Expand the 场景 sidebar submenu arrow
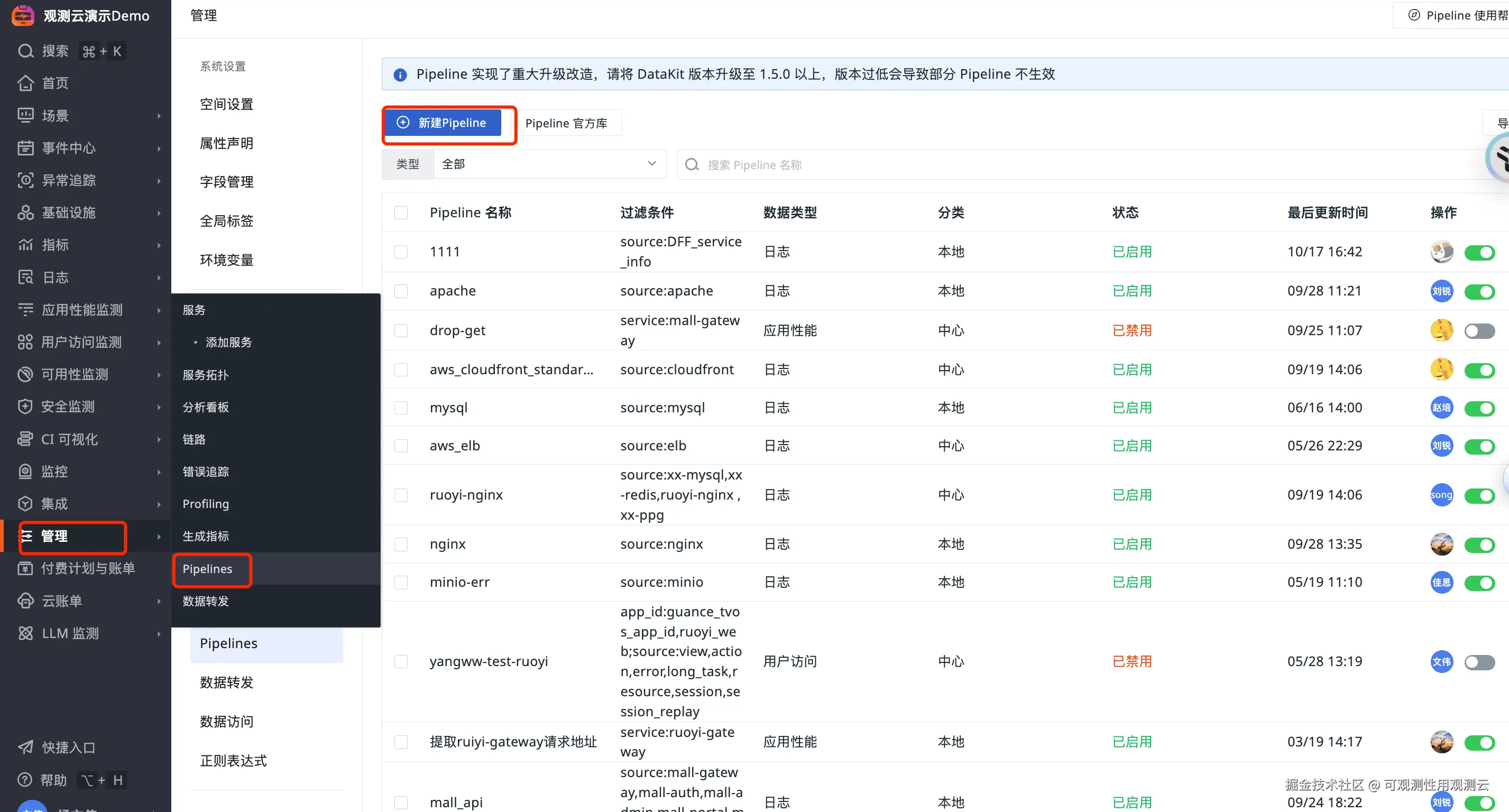 tap(159, 116)
